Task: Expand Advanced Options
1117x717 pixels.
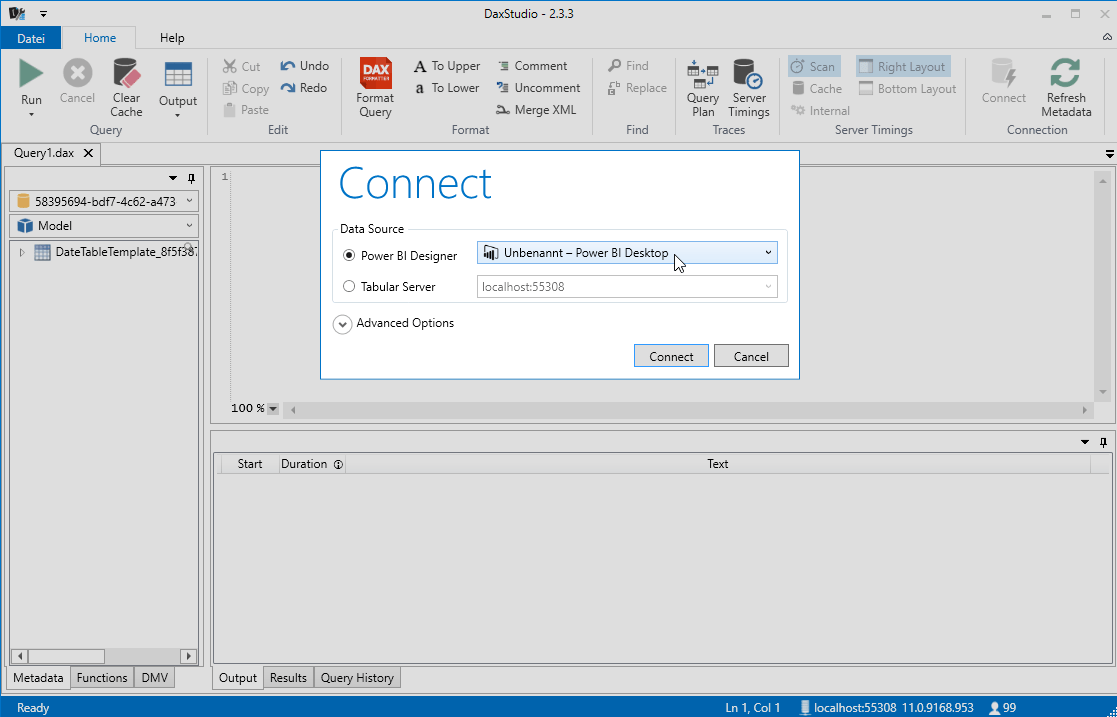Action: (343, 324)
